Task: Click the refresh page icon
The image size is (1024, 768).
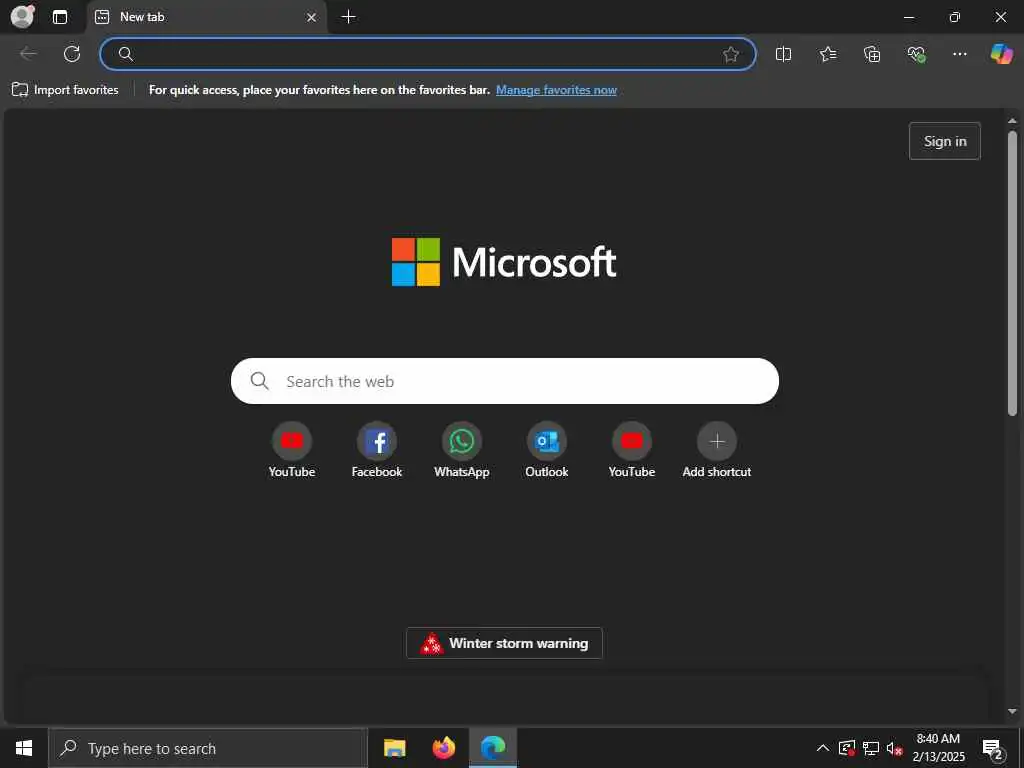Action: pyautogui.click(x=72, y=54)
